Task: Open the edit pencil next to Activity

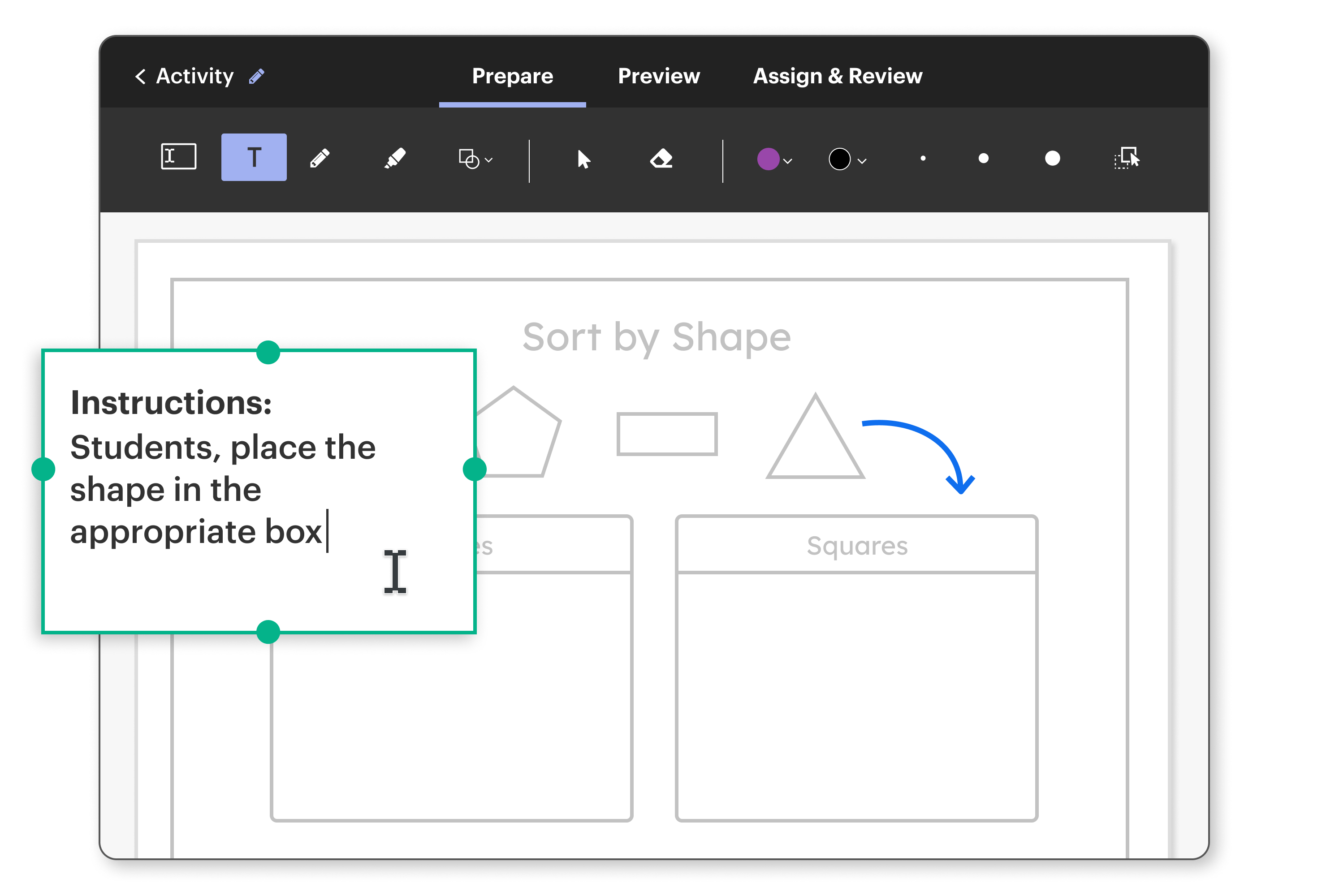Action: point(256,76)
